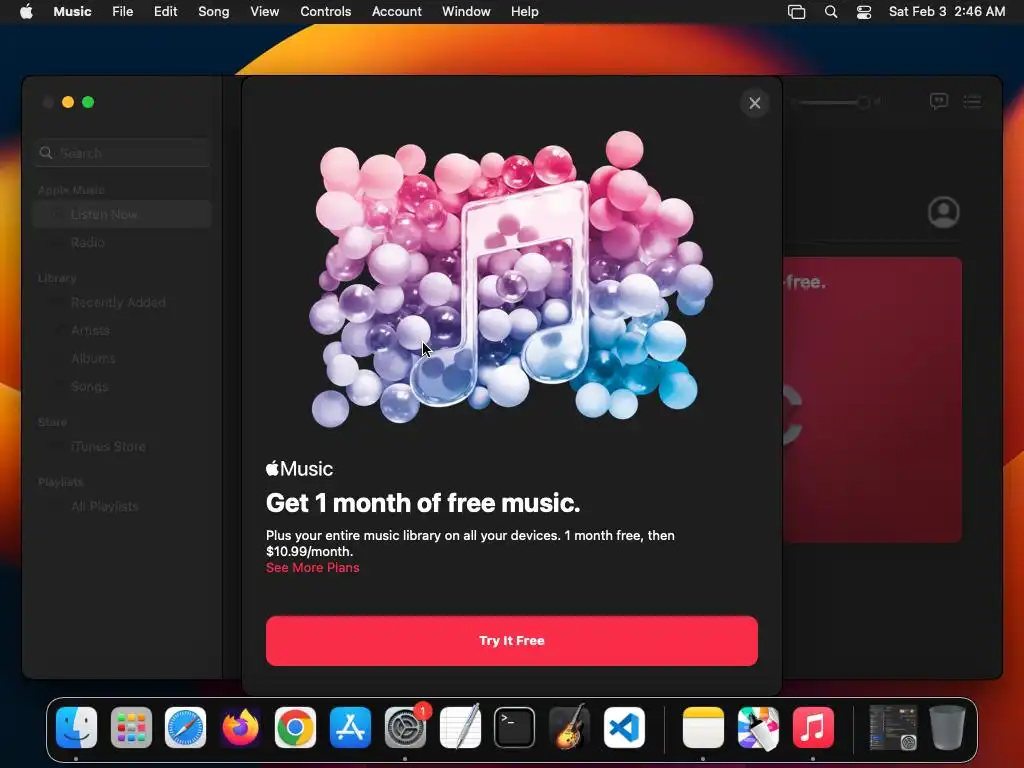
Task: Open TextEdit from the Dock
Action: click(x=460, y=727)
